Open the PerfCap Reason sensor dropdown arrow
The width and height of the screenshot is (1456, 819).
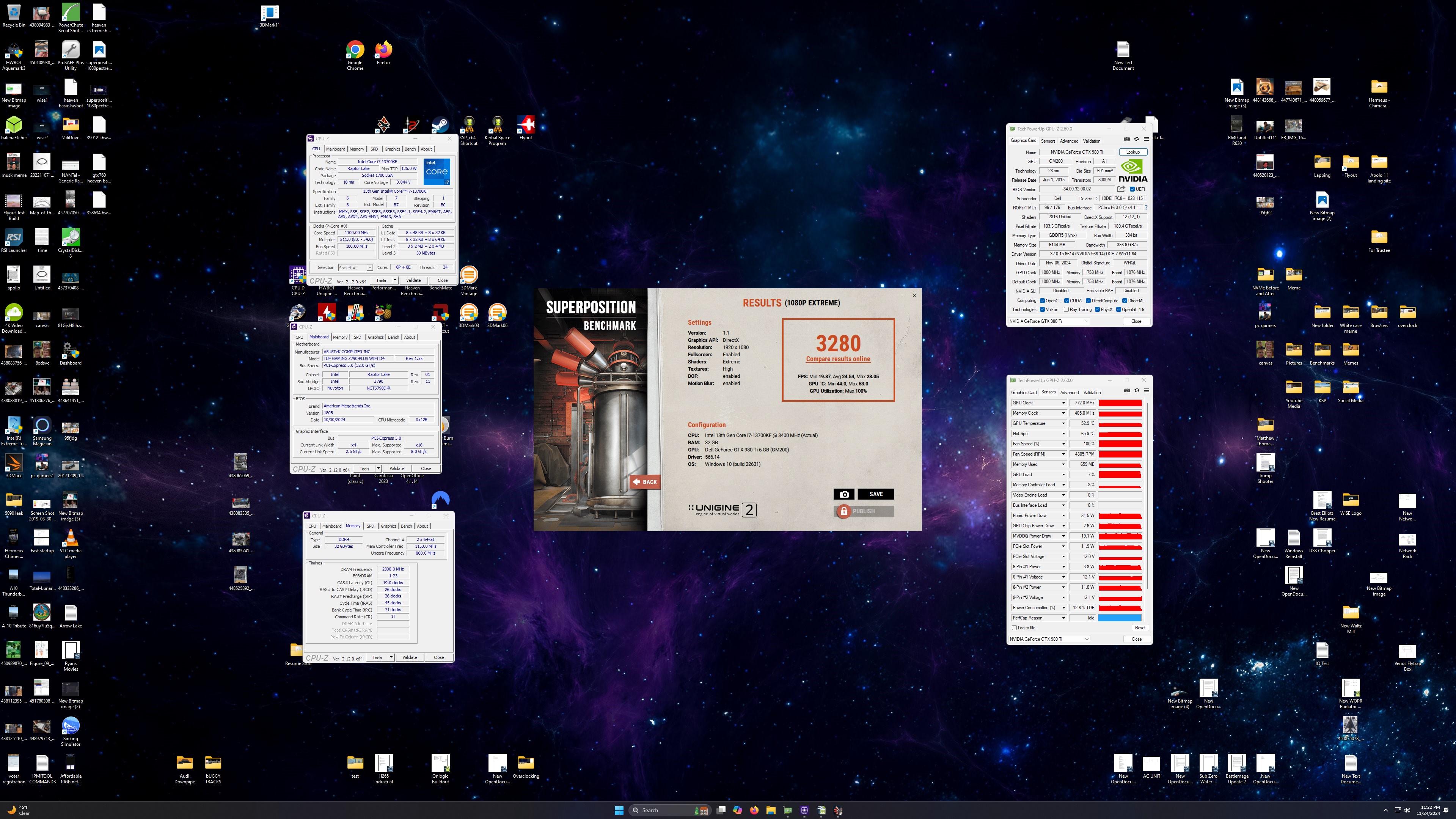1063,618
